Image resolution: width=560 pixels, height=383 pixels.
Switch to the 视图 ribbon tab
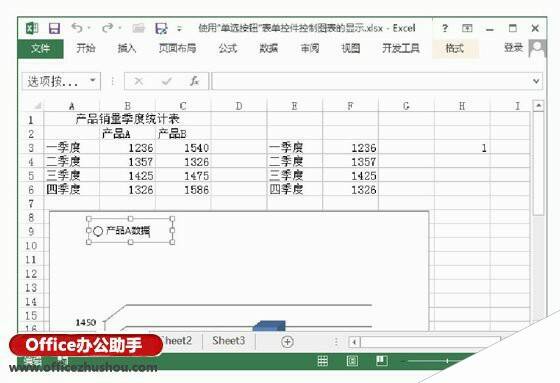pos(351,48)
